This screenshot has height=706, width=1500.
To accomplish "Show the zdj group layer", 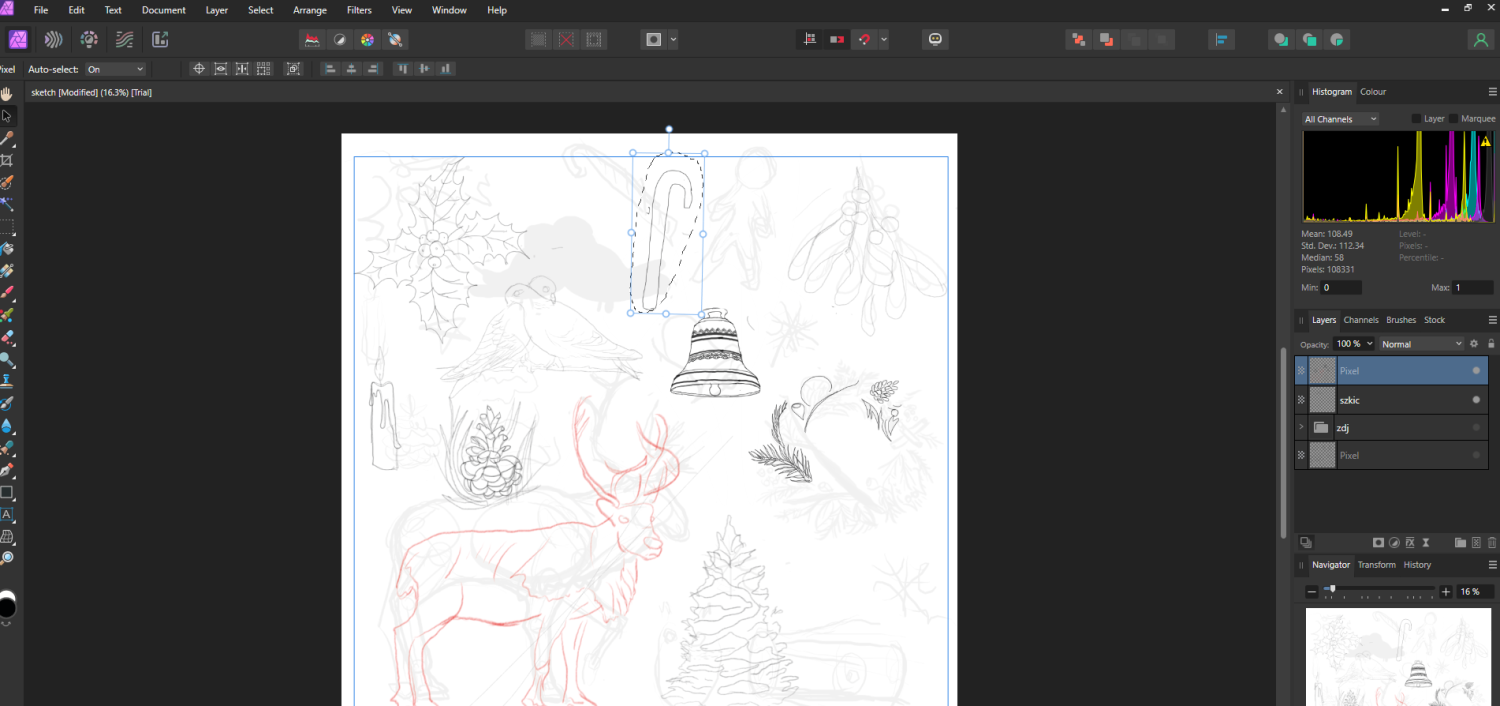I will 1476,428.
